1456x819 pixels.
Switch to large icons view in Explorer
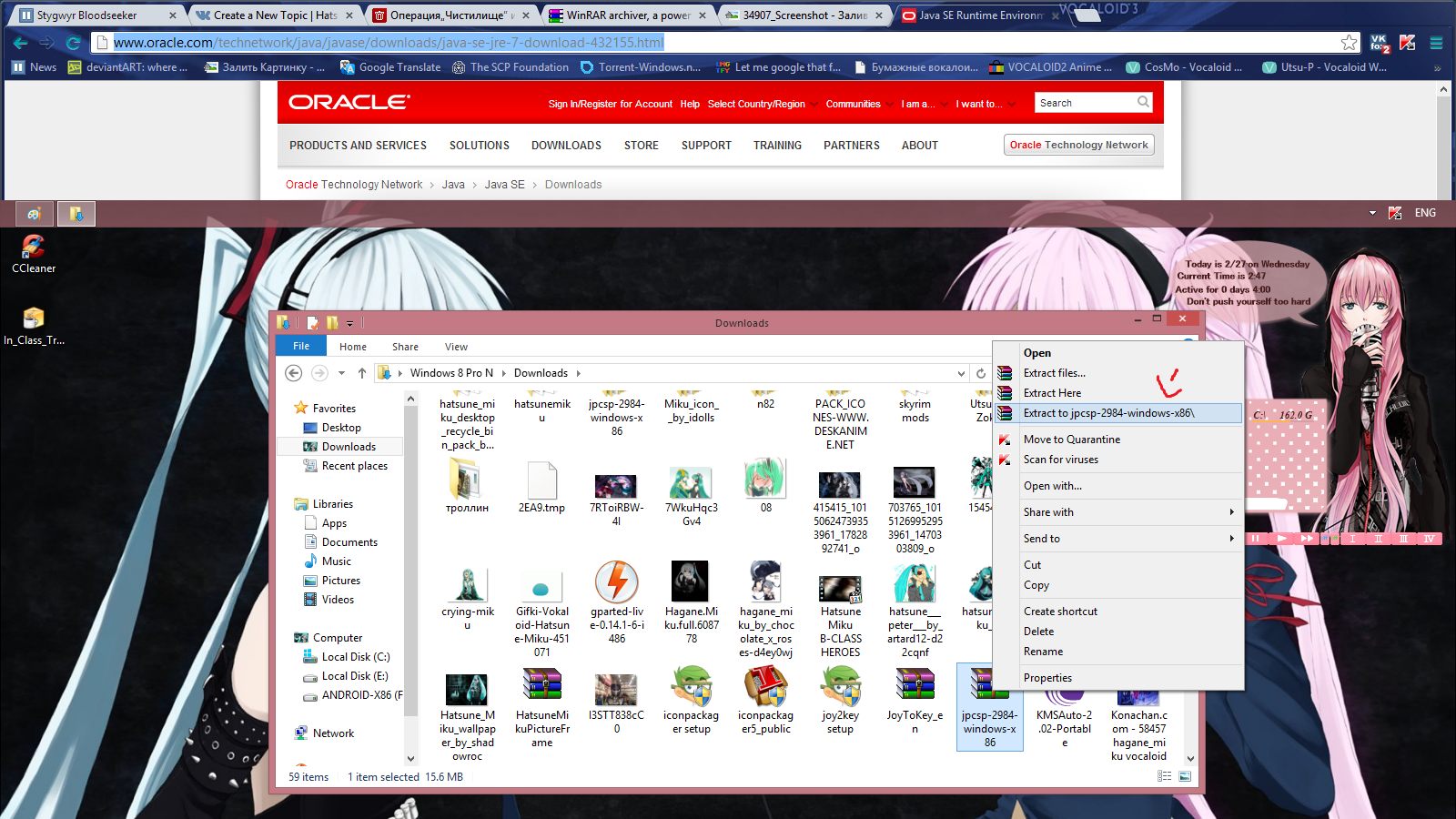pyautogui.click(x=1185, y=776)
